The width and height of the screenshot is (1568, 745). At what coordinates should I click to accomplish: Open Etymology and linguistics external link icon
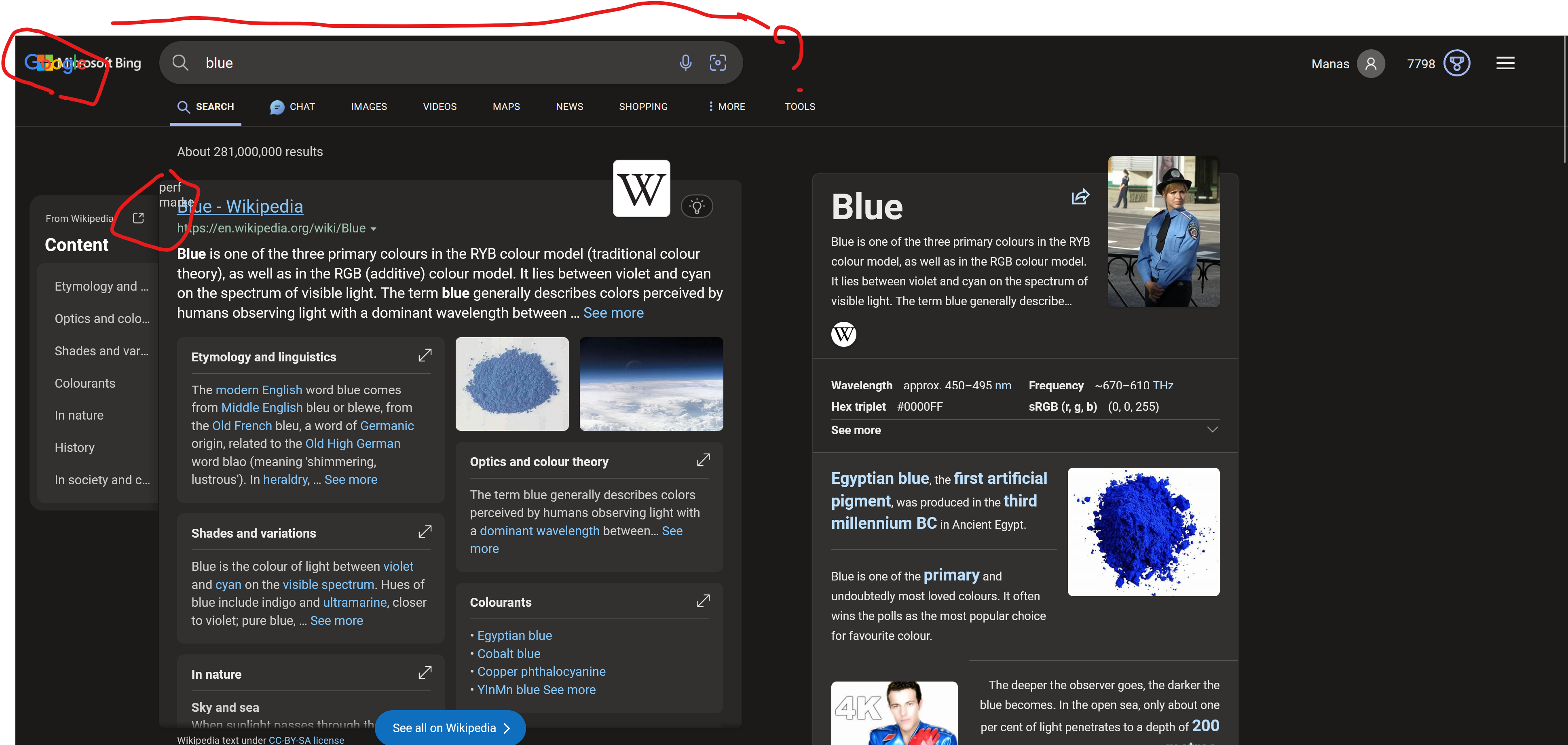click(425, 355)
